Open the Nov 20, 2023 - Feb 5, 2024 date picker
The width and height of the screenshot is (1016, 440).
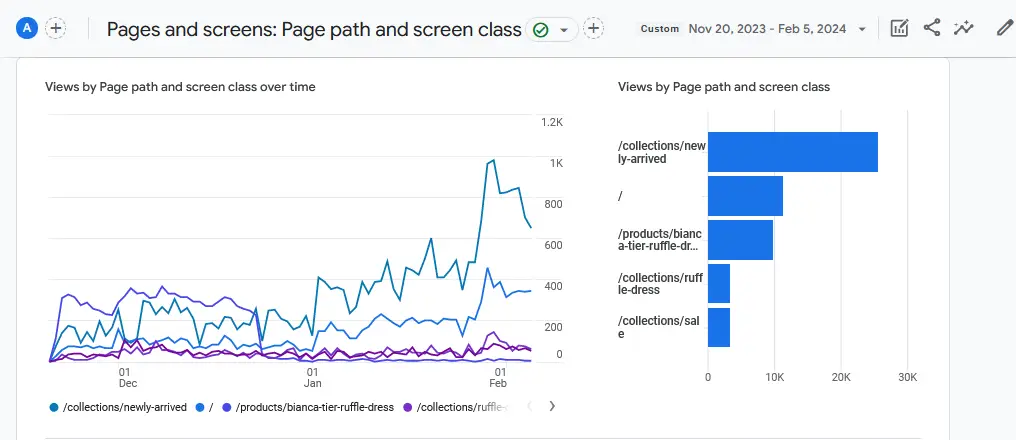[768, 29]
